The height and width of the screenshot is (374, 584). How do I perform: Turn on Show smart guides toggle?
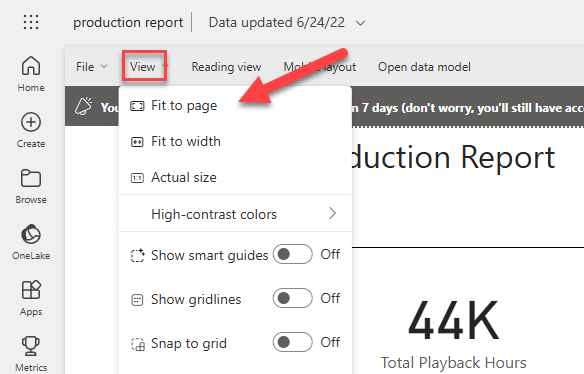click(292, 254)
